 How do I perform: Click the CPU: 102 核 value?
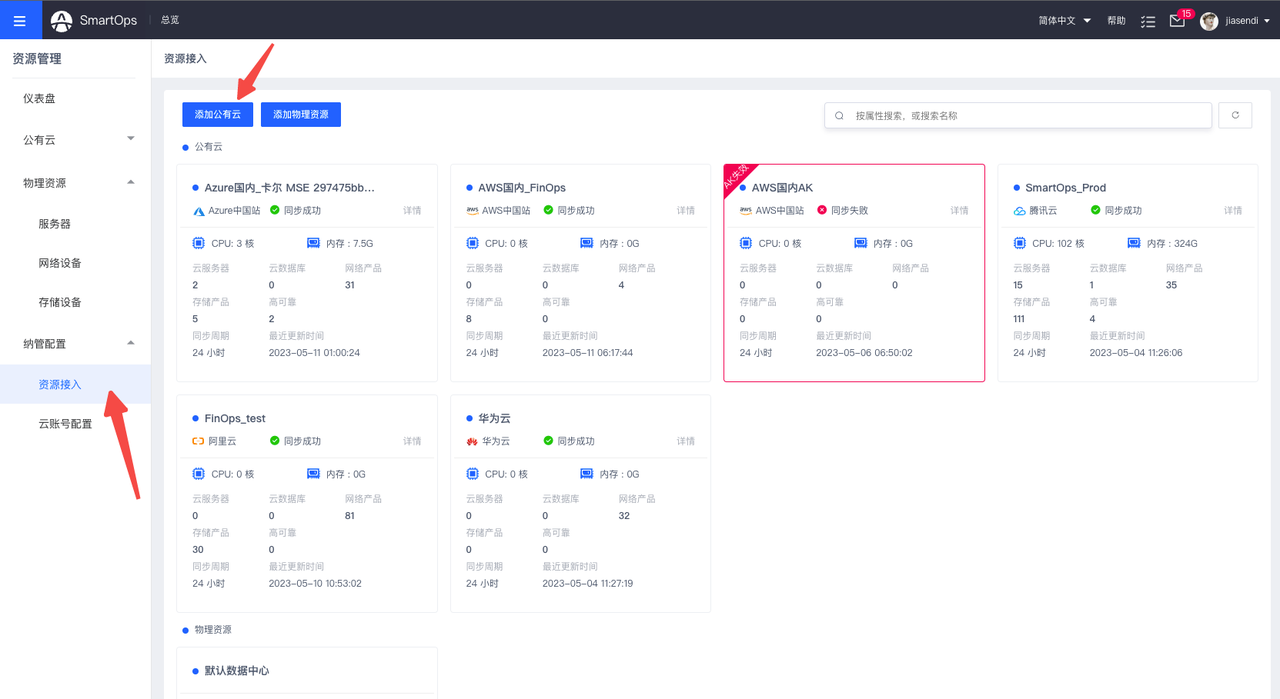point(1058,243)
